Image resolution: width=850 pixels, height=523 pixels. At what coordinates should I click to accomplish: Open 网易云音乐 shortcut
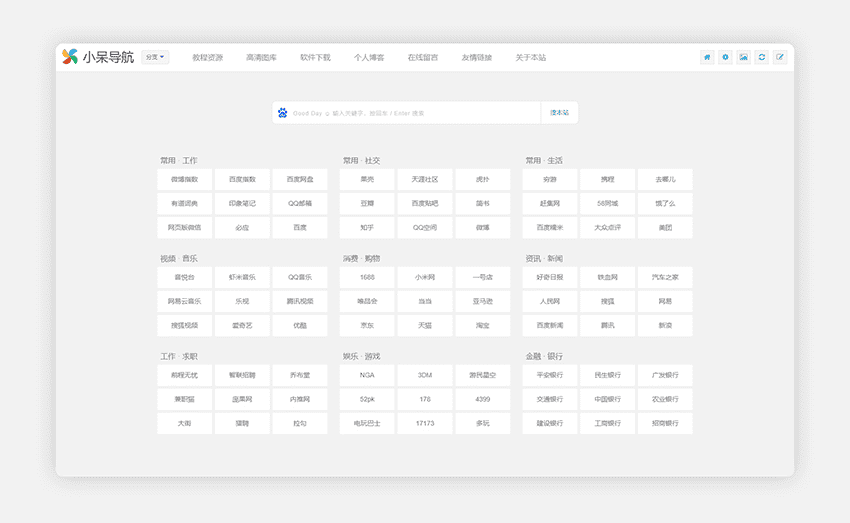pos(184,301)
